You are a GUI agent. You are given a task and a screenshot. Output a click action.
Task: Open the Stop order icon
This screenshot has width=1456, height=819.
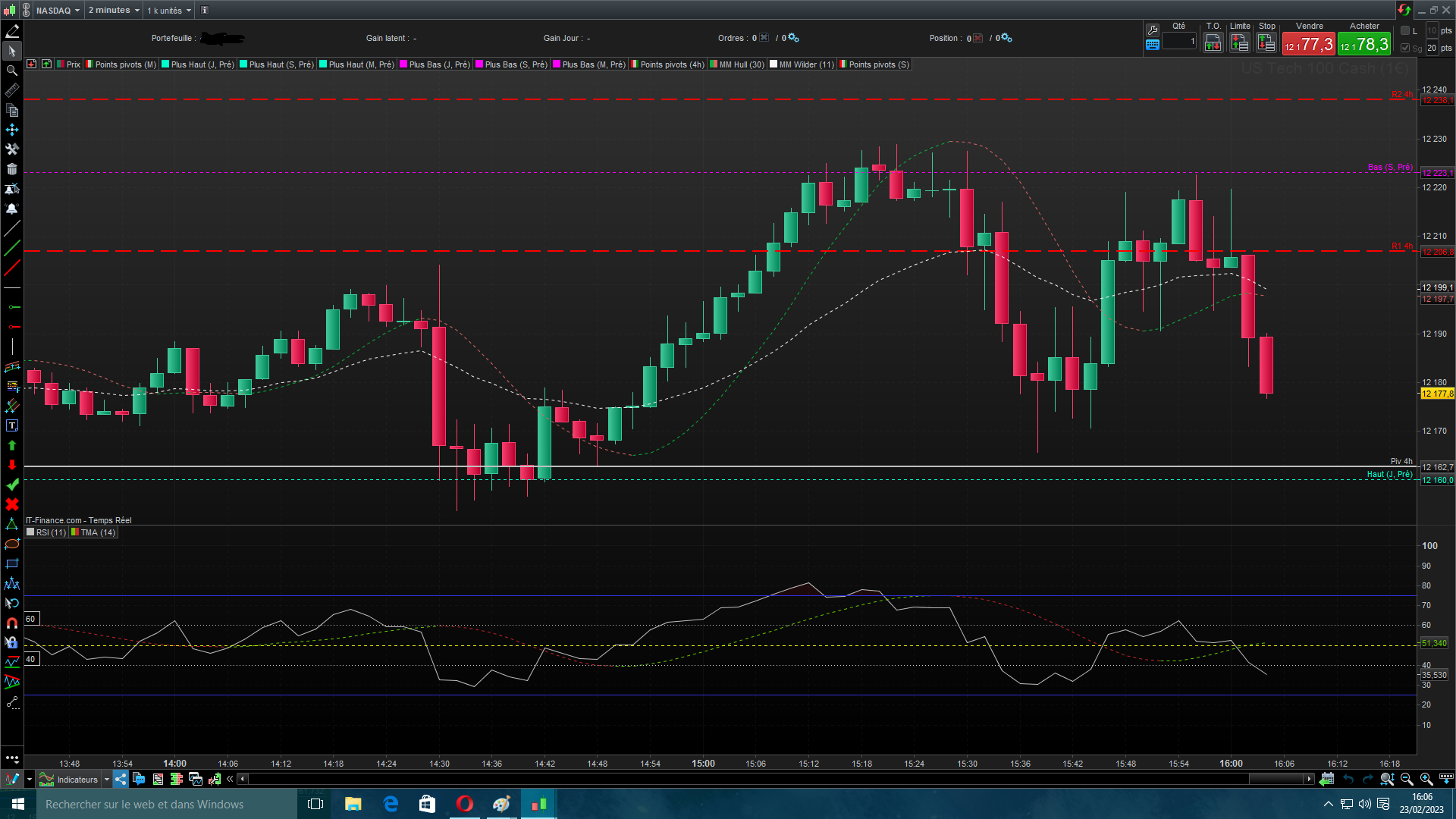(x=1266, y=43)
